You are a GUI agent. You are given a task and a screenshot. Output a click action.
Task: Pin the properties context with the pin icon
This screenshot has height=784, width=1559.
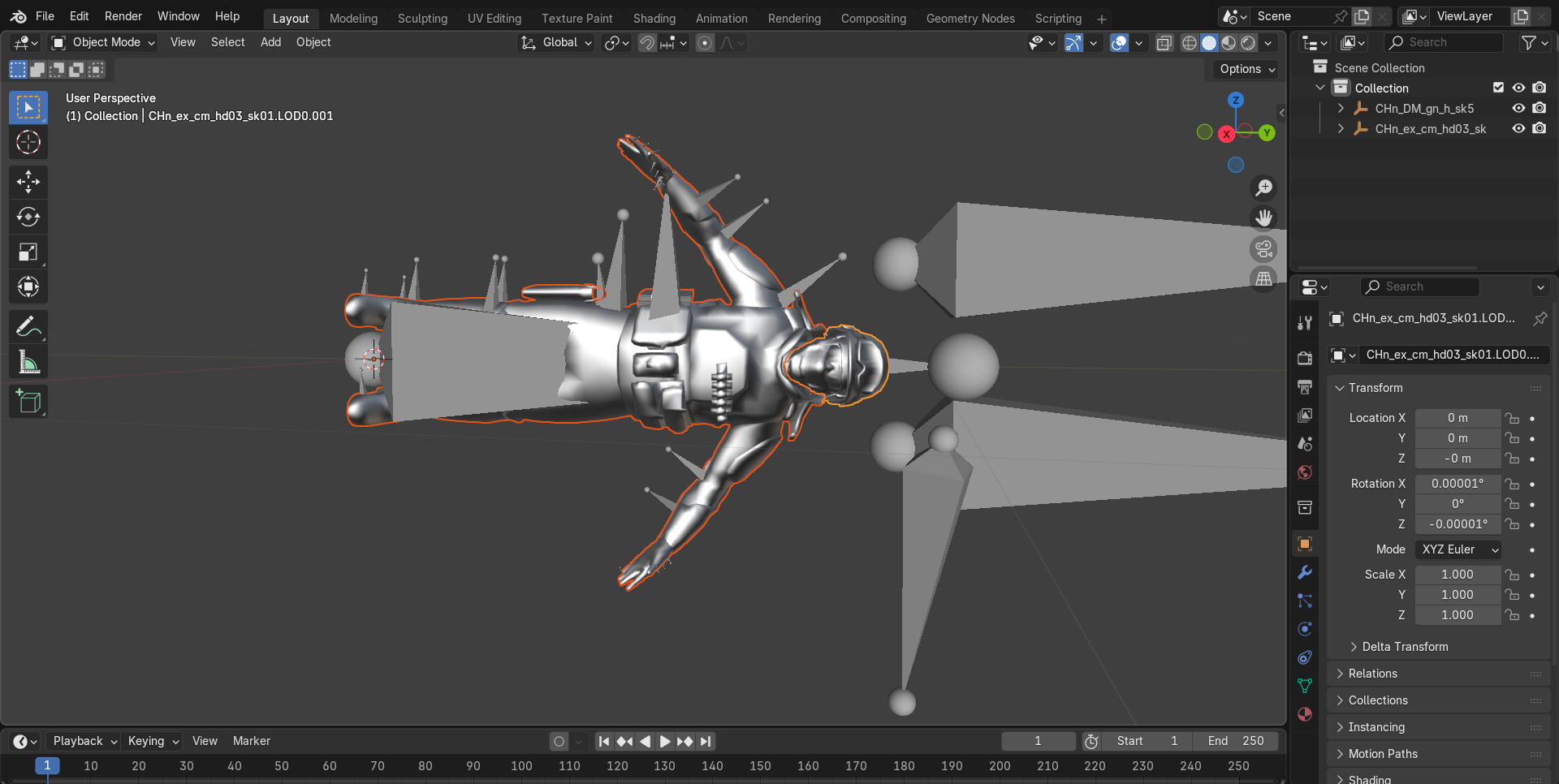tap(1540, 319)
